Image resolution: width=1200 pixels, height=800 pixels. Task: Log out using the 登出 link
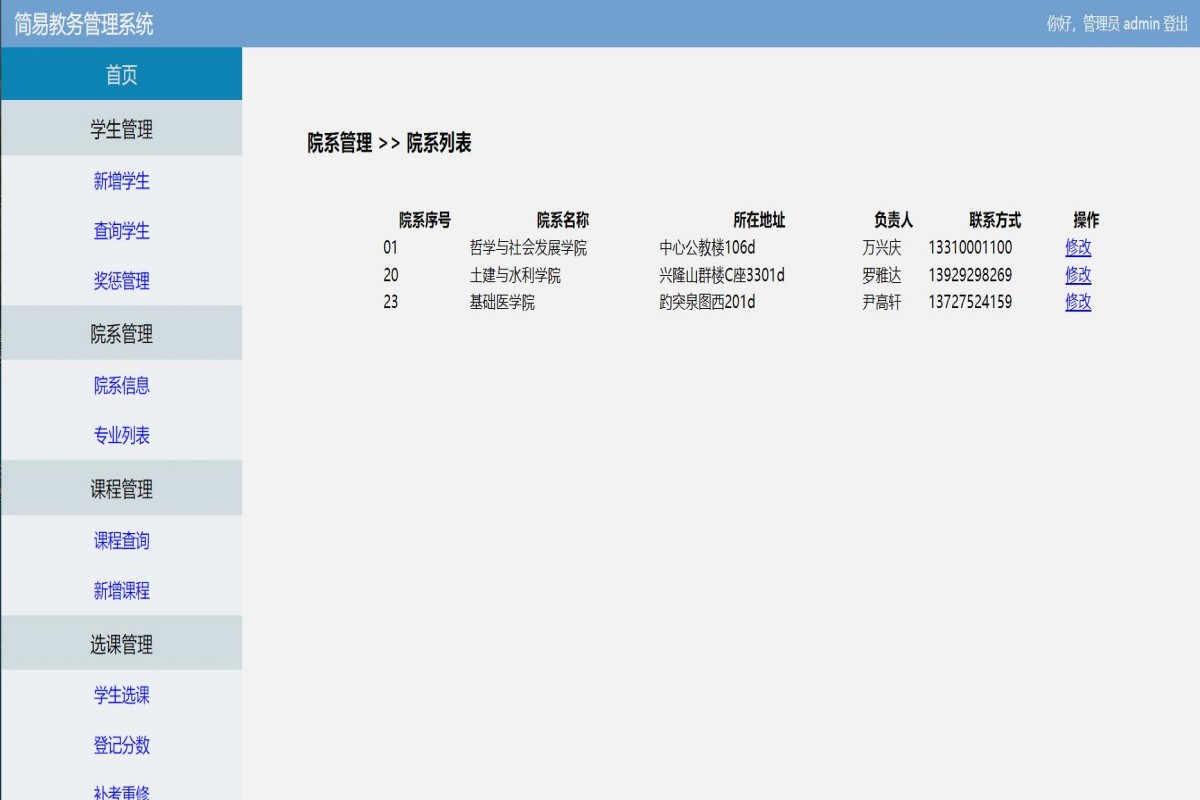coord(1174,22)
